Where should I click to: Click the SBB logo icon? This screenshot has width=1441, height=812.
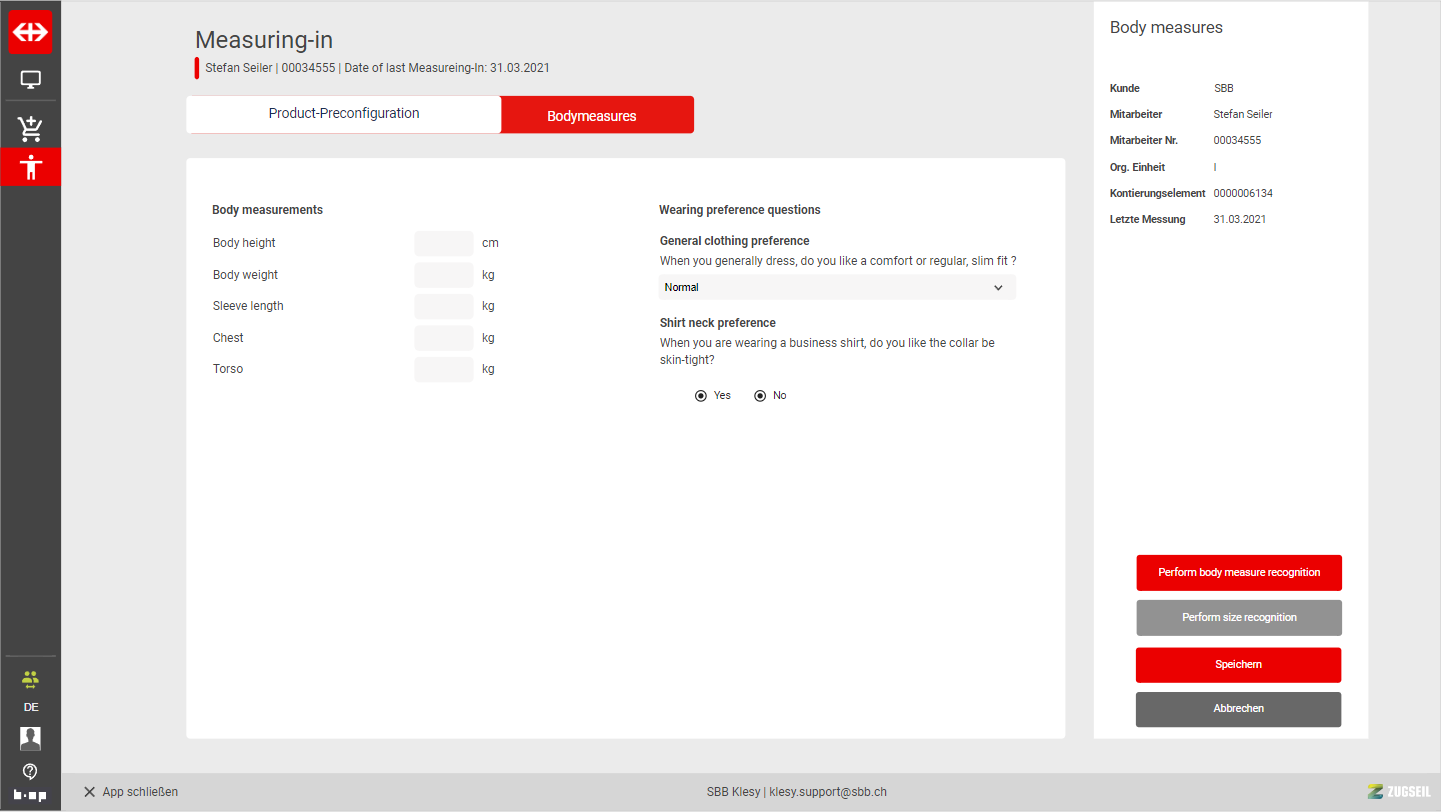[x=30, y=32]
